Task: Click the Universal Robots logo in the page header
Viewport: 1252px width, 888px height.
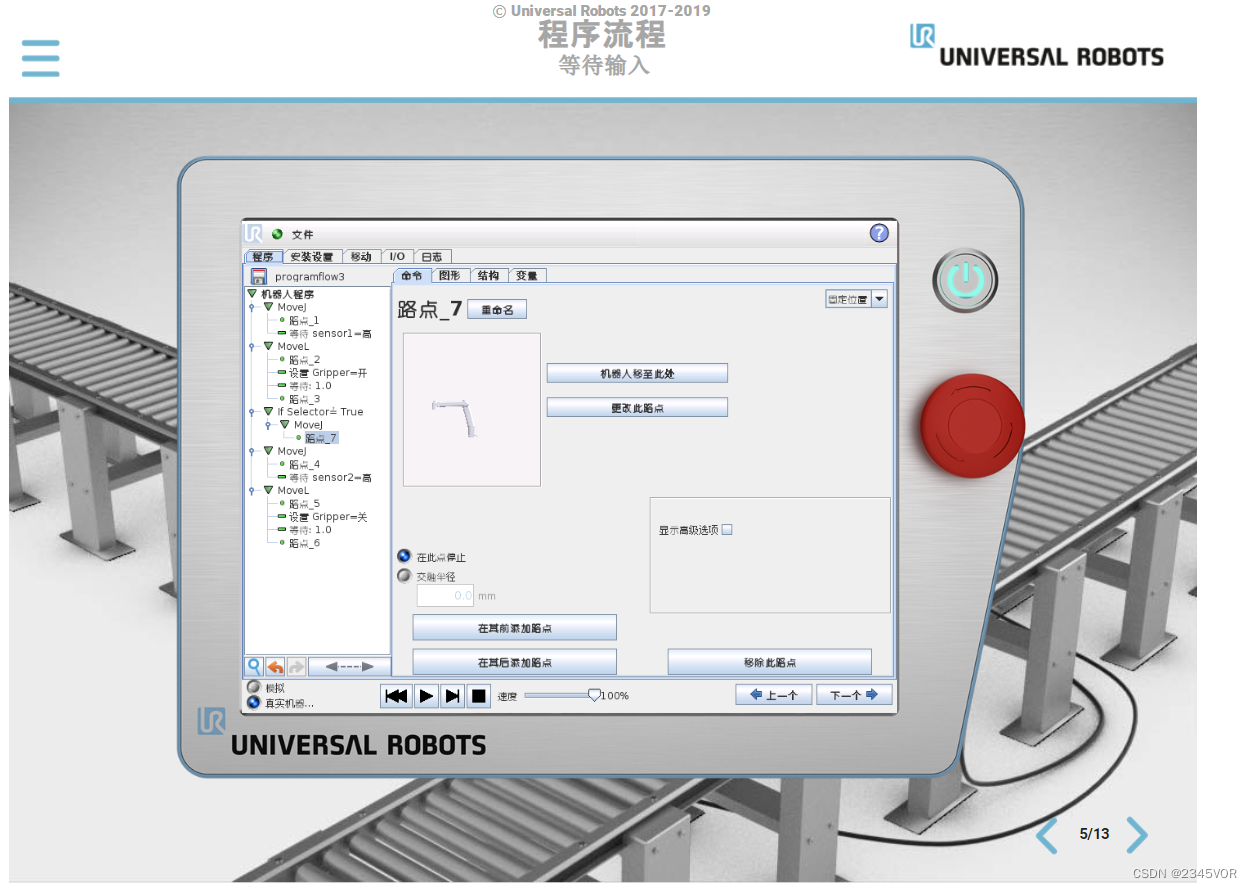Action: pos(1036,46)
